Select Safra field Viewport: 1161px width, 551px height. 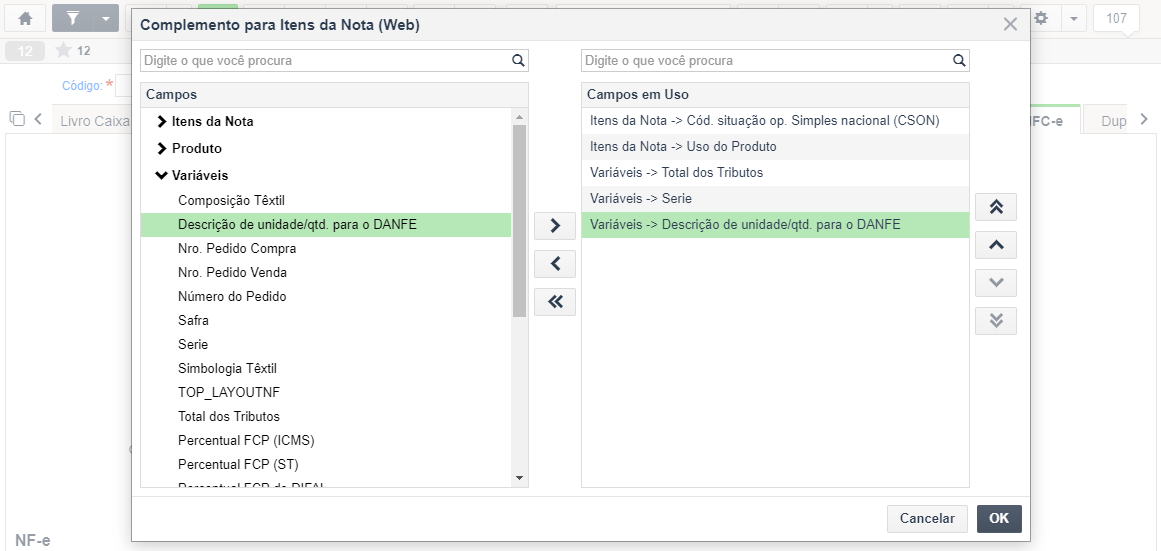(193, 321)
